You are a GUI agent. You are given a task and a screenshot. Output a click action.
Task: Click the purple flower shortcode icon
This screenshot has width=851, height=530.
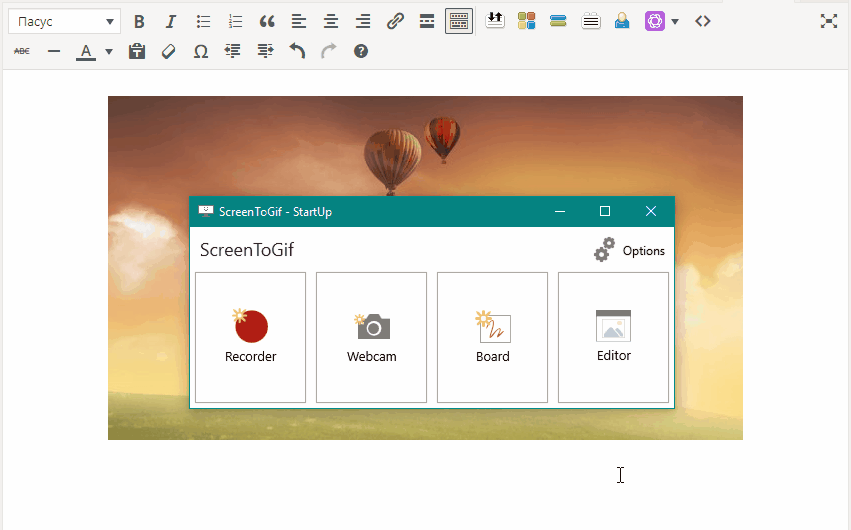(x=655, y=21)
